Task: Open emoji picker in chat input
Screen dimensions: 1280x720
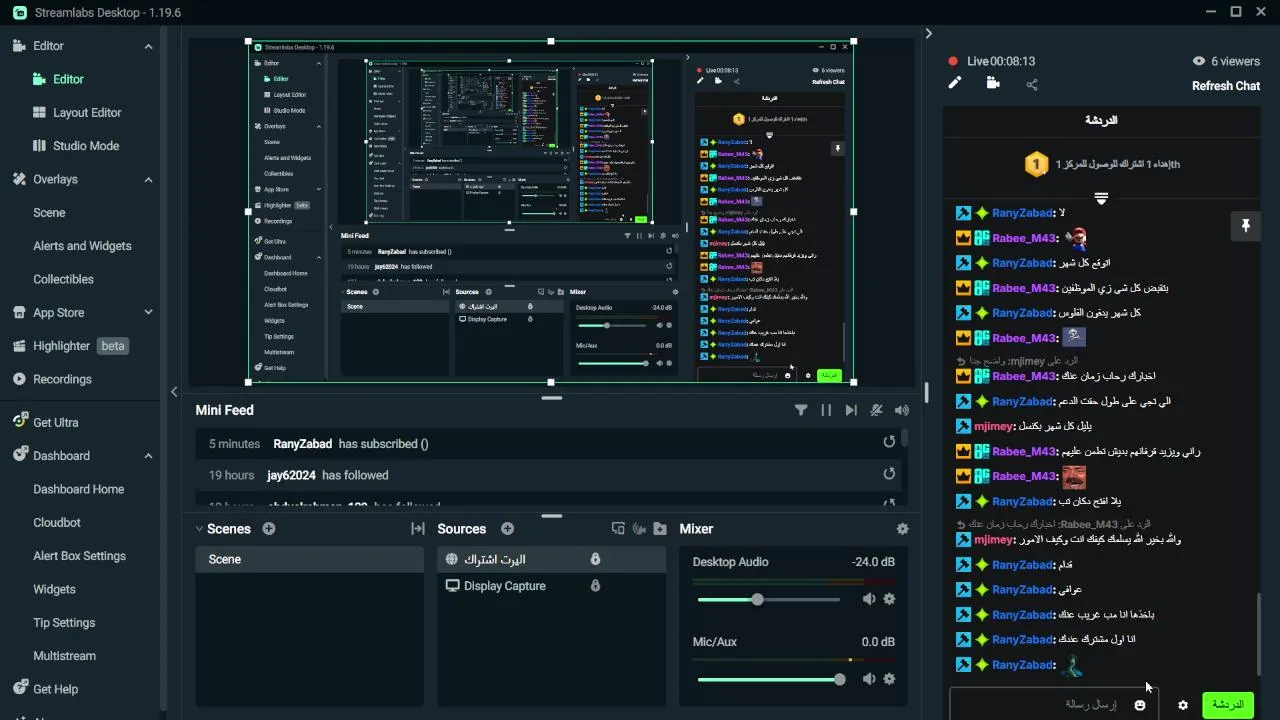Action: [x=1140, y=705]
